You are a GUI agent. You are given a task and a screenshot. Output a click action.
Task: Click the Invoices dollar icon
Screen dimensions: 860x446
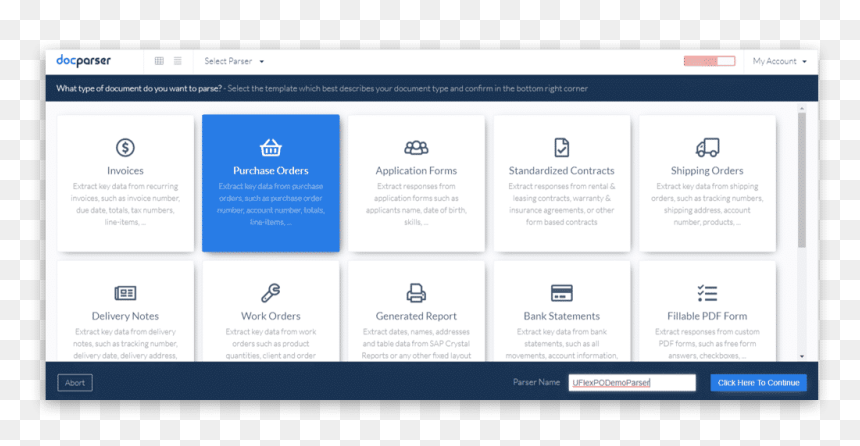pyautogui.click(x=125, y=147)
